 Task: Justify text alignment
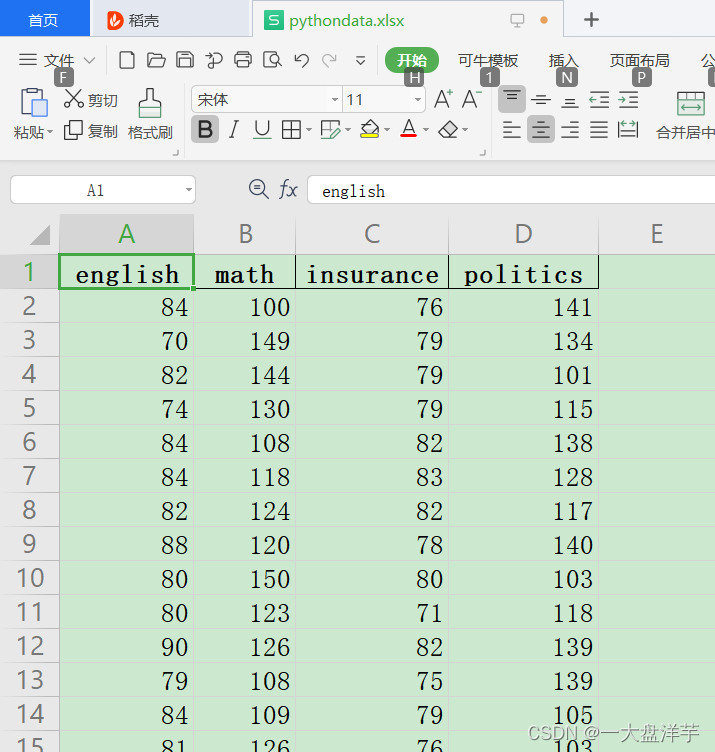pos(599,129)
